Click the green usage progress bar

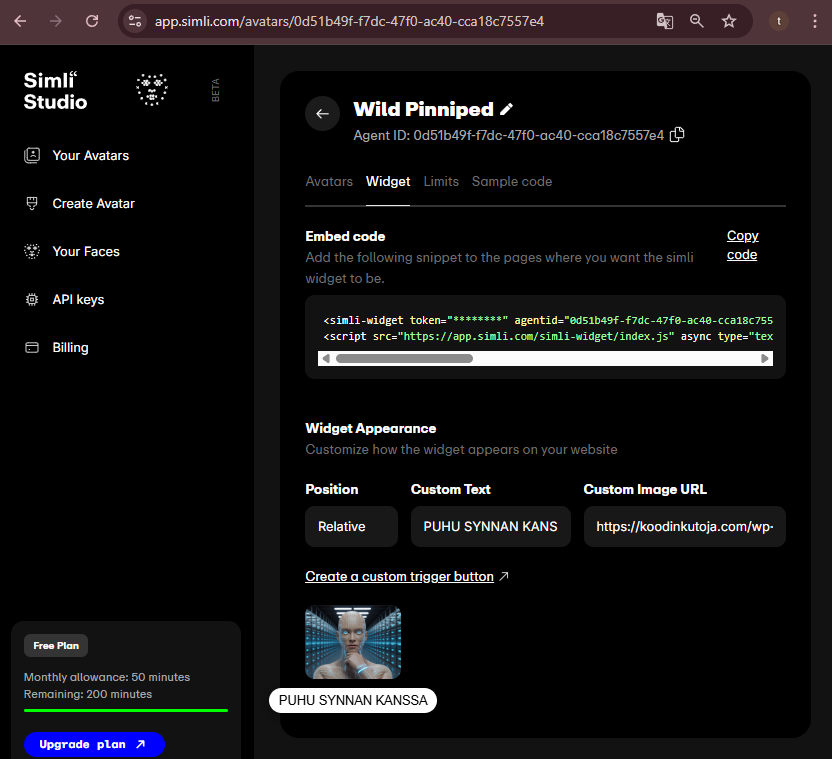pos(126,710)
